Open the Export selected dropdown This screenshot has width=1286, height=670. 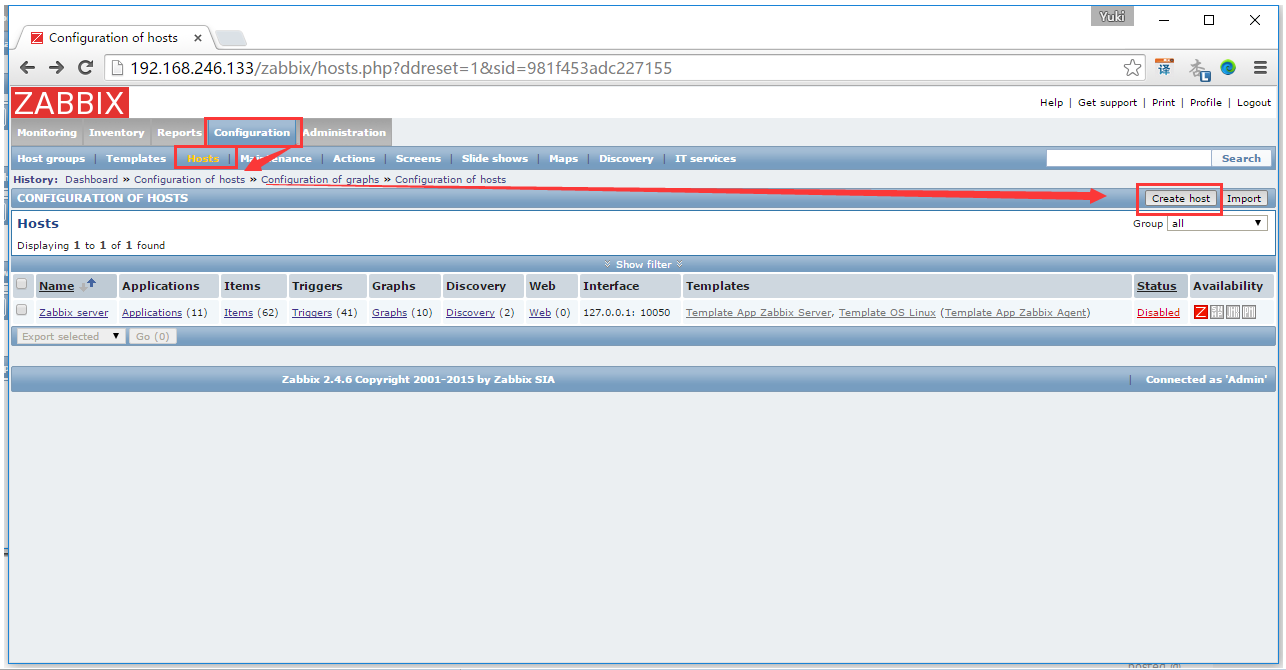click(x=71, y=336)
